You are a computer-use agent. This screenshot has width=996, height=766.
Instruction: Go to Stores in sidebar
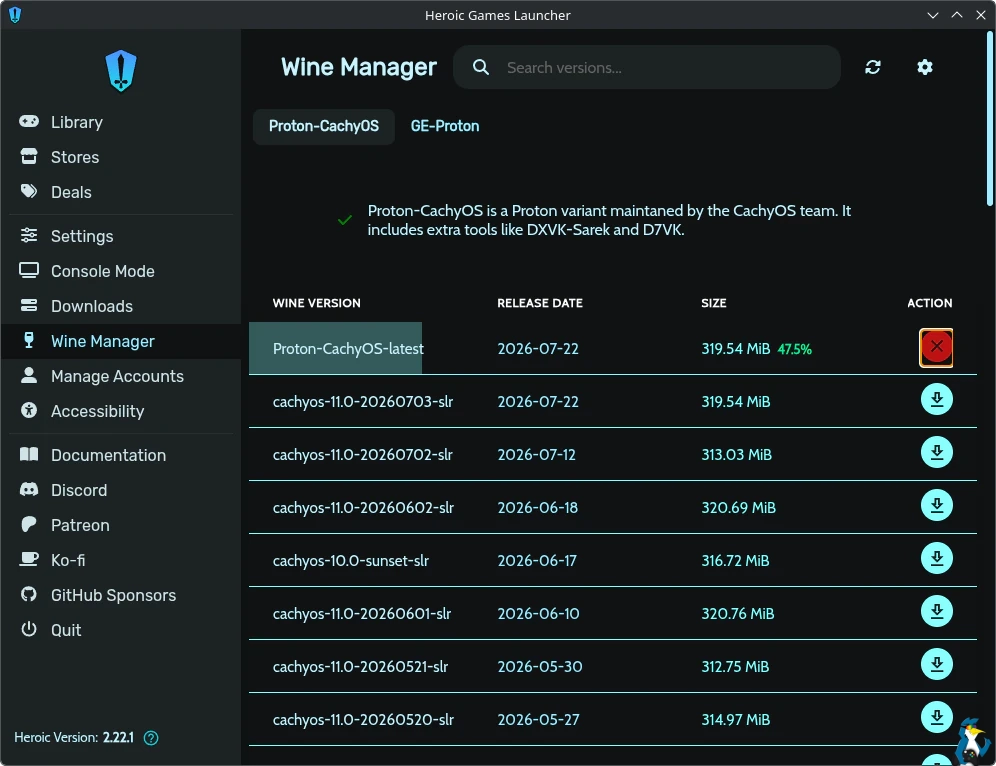tap(121, 157)
